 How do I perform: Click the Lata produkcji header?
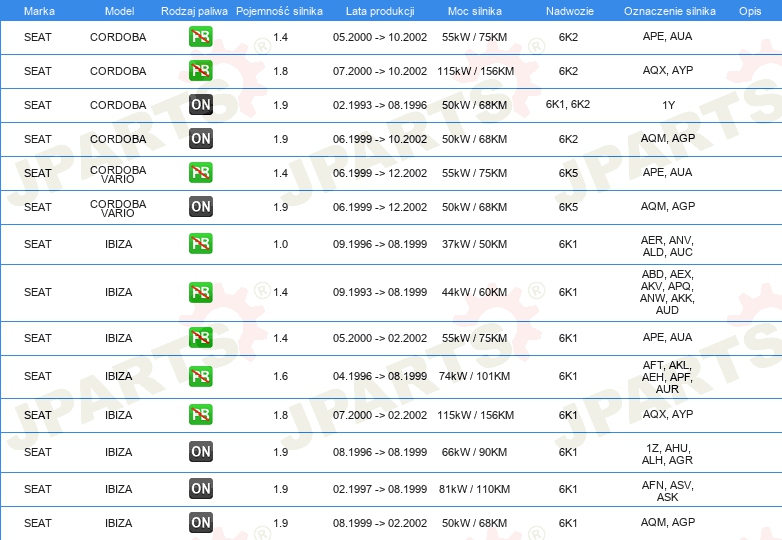click(380, 11)
